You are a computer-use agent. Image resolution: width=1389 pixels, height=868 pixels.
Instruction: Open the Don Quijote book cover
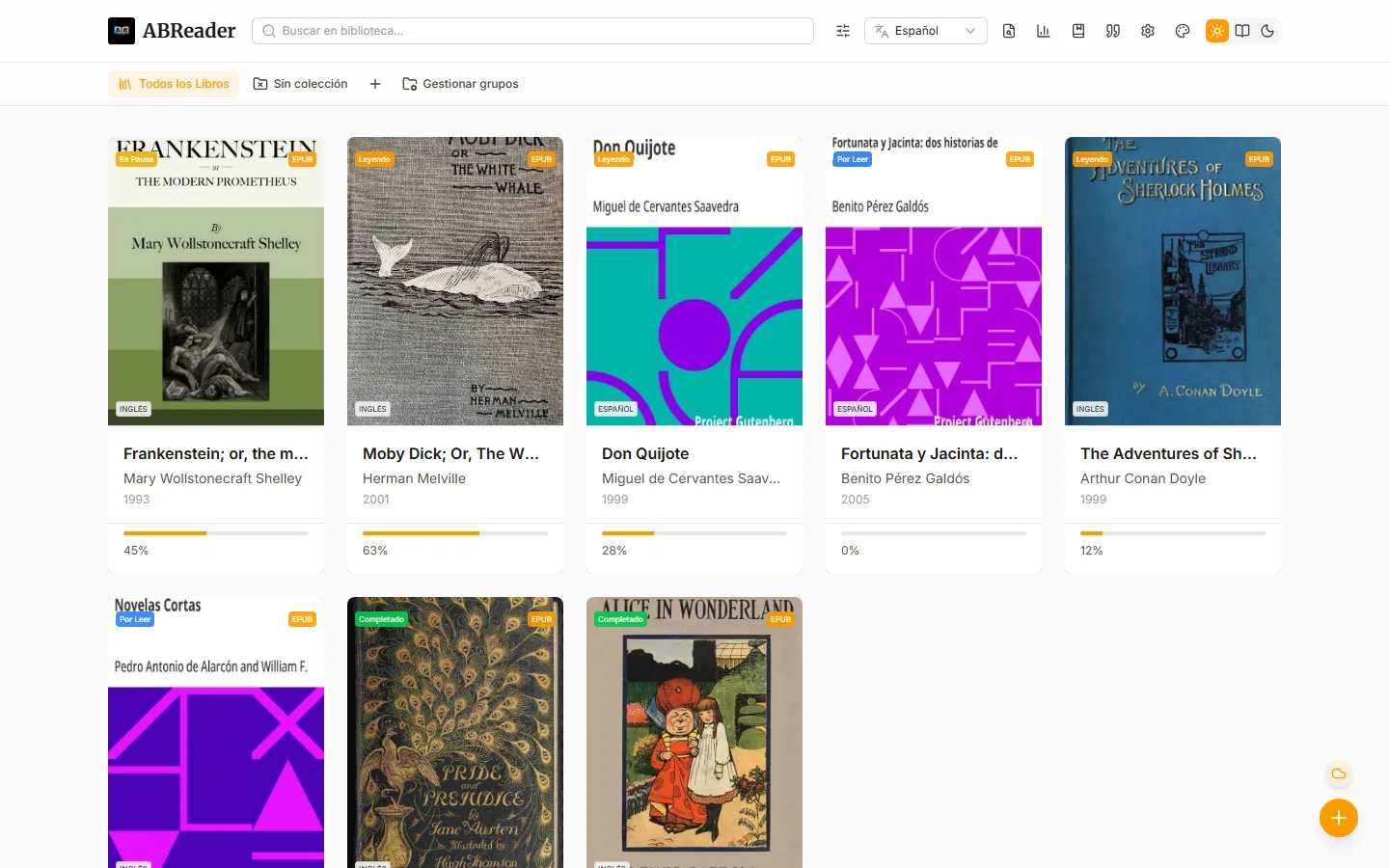pos(694,281)
